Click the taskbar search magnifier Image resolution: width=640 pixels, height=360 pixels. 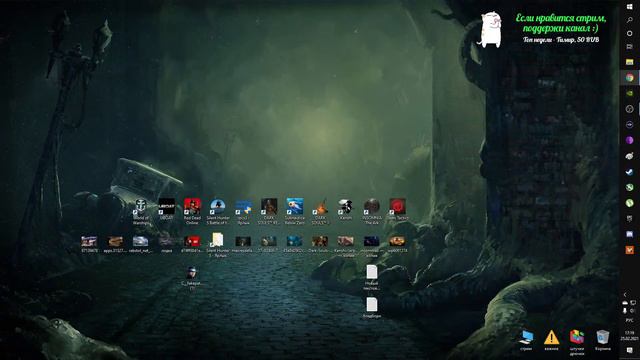pyautogui.click(x=630, y=20)
